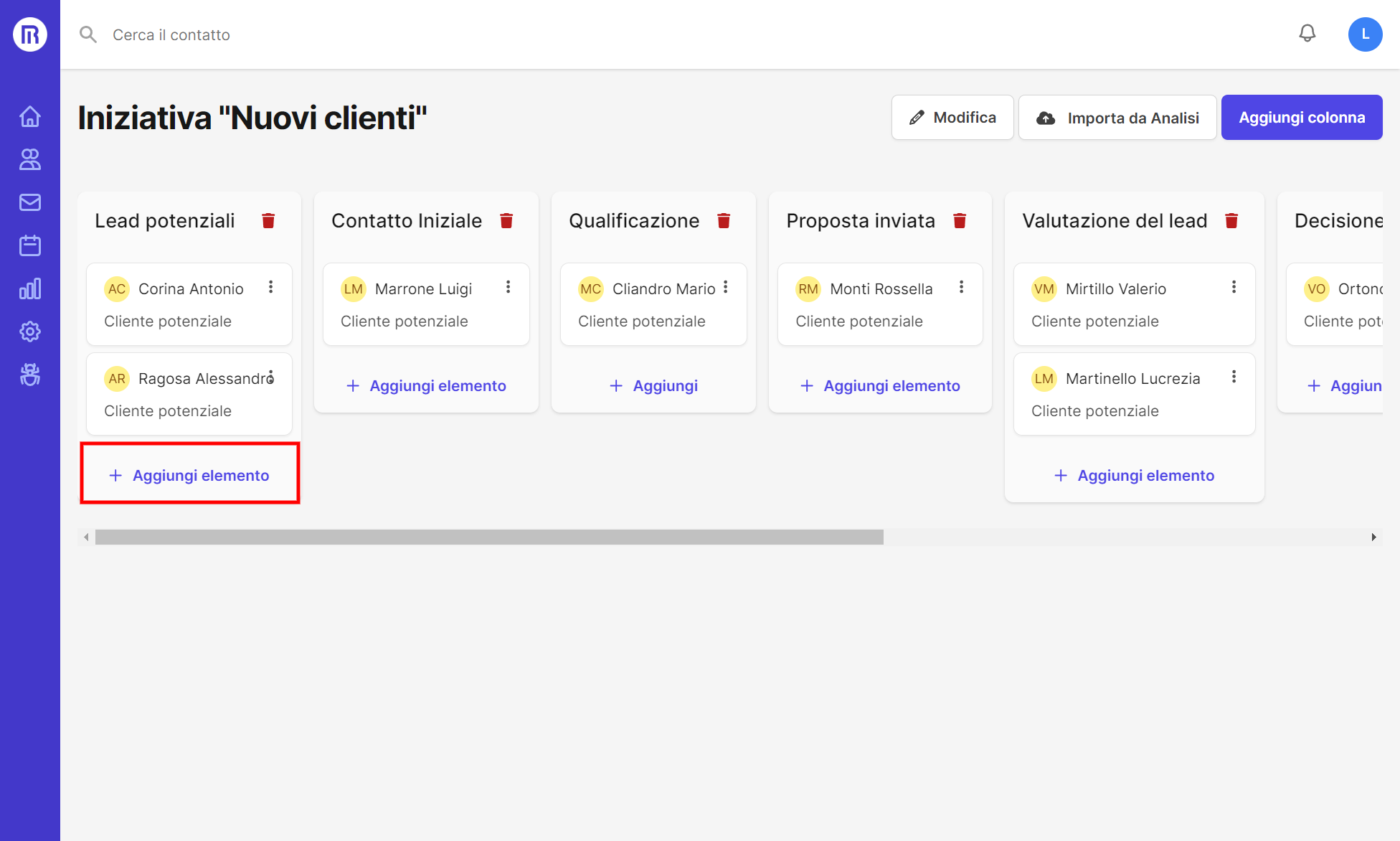
Task: Open options menu for Monti Rossella card
Action: coord(961,287)
